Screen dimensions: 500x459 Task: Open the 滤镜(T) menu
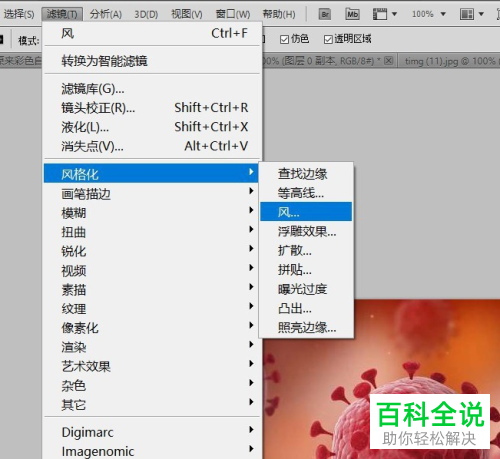tap(62, 14)
